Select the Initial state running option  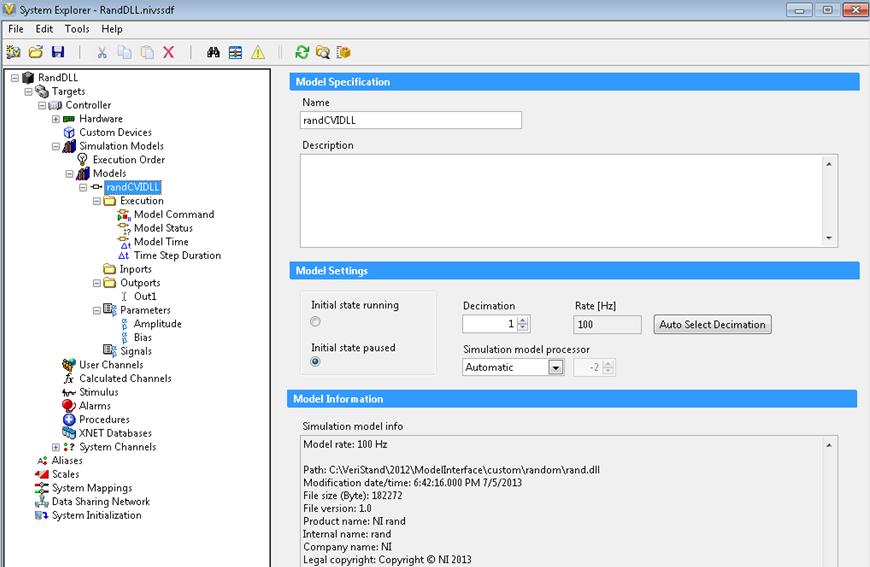pyautogui.click(x=316, y=321)
